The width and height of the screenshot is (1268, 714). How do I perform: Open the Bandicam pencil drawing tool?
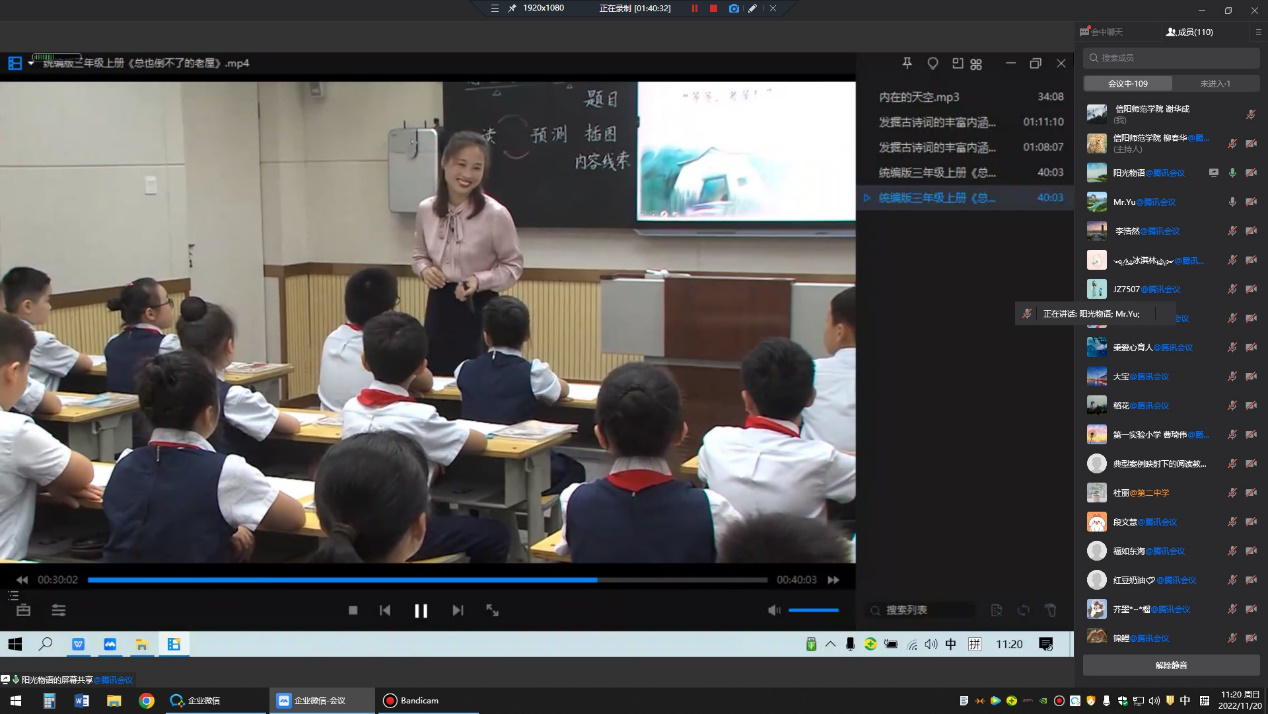753,8
